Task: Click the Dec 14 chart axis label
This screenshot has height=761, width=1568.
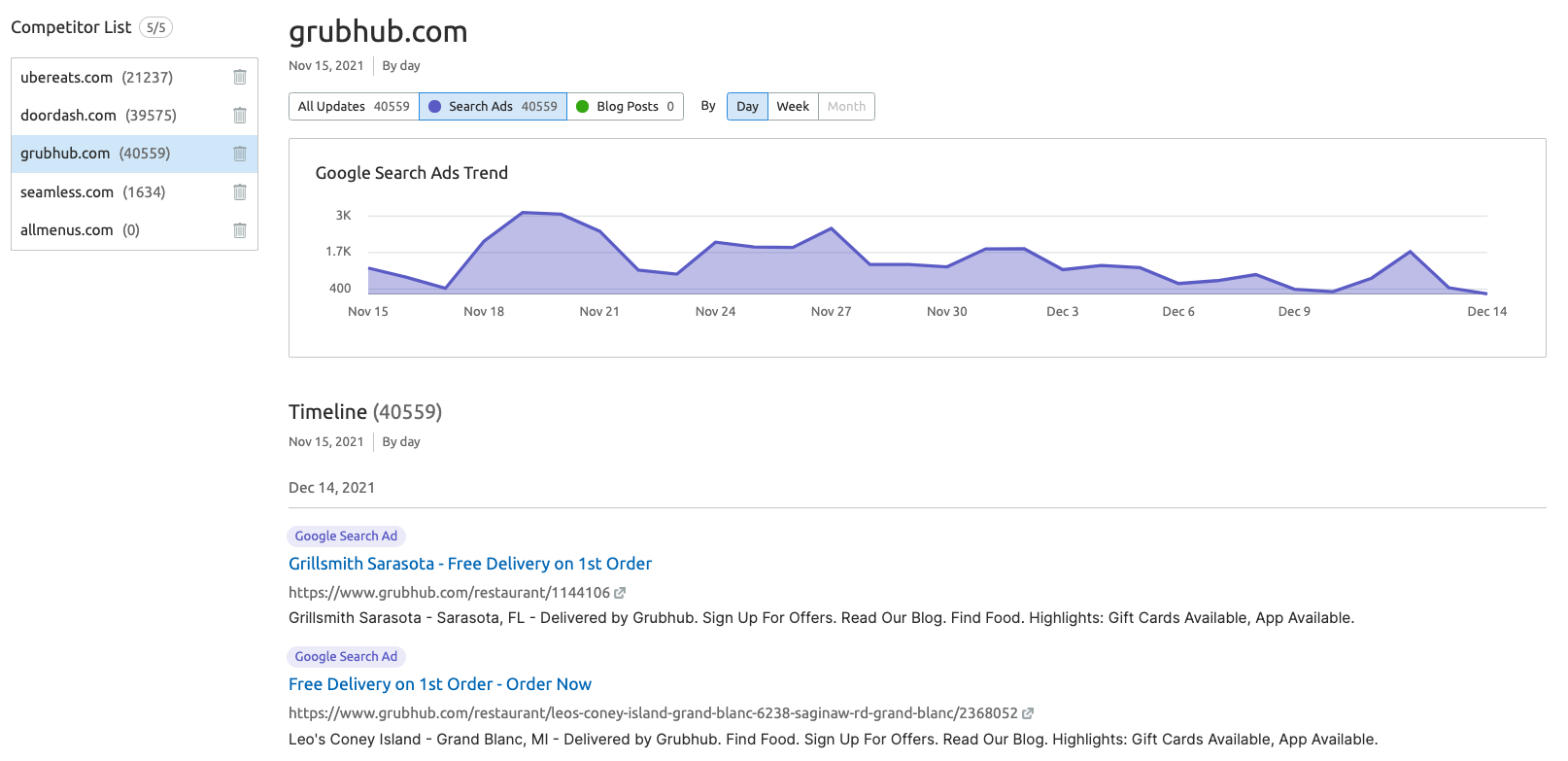Action: [x=1486, y=312]
